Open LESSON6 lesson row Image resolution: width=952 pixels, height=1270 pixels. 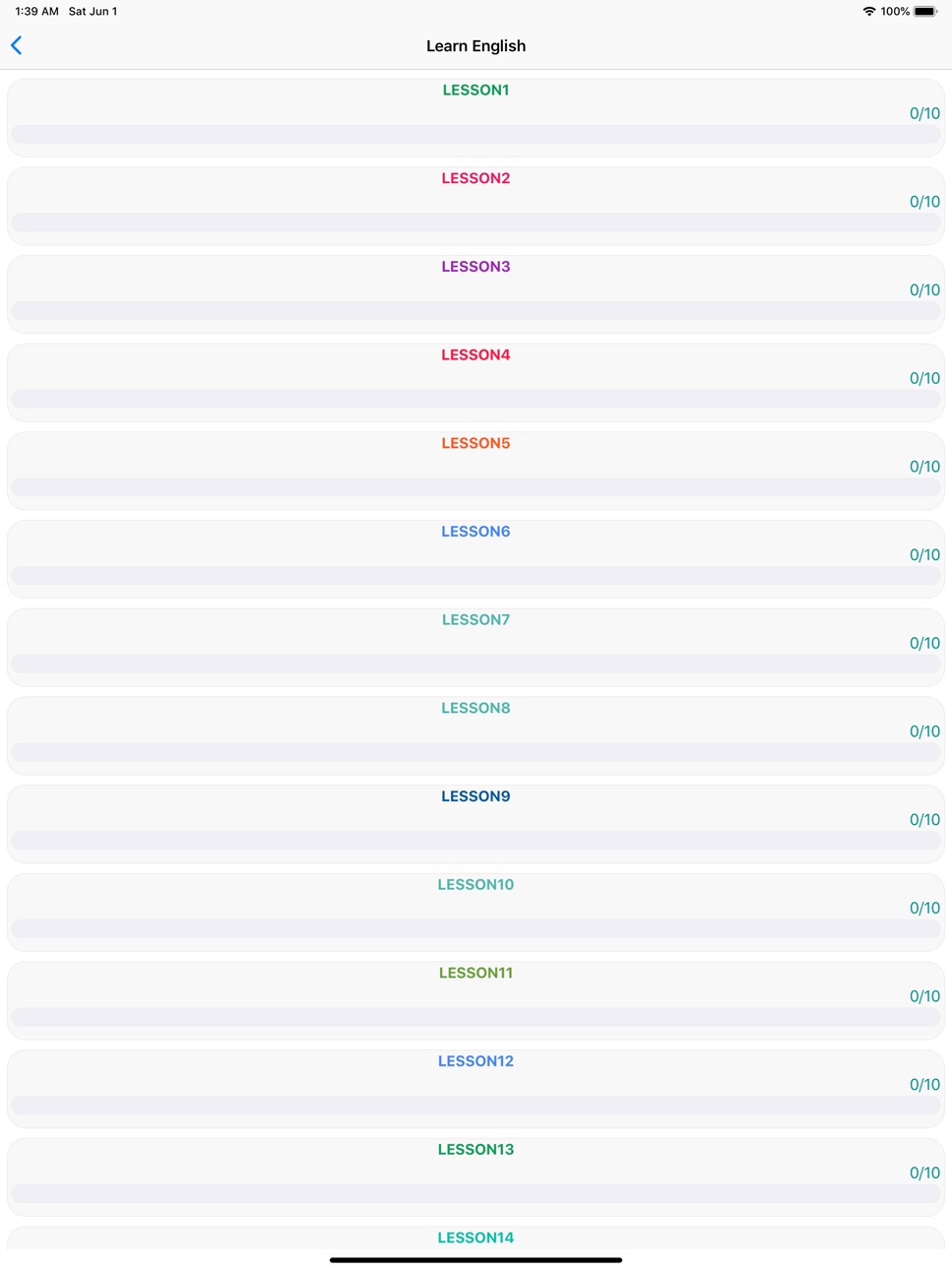[476, 559]
